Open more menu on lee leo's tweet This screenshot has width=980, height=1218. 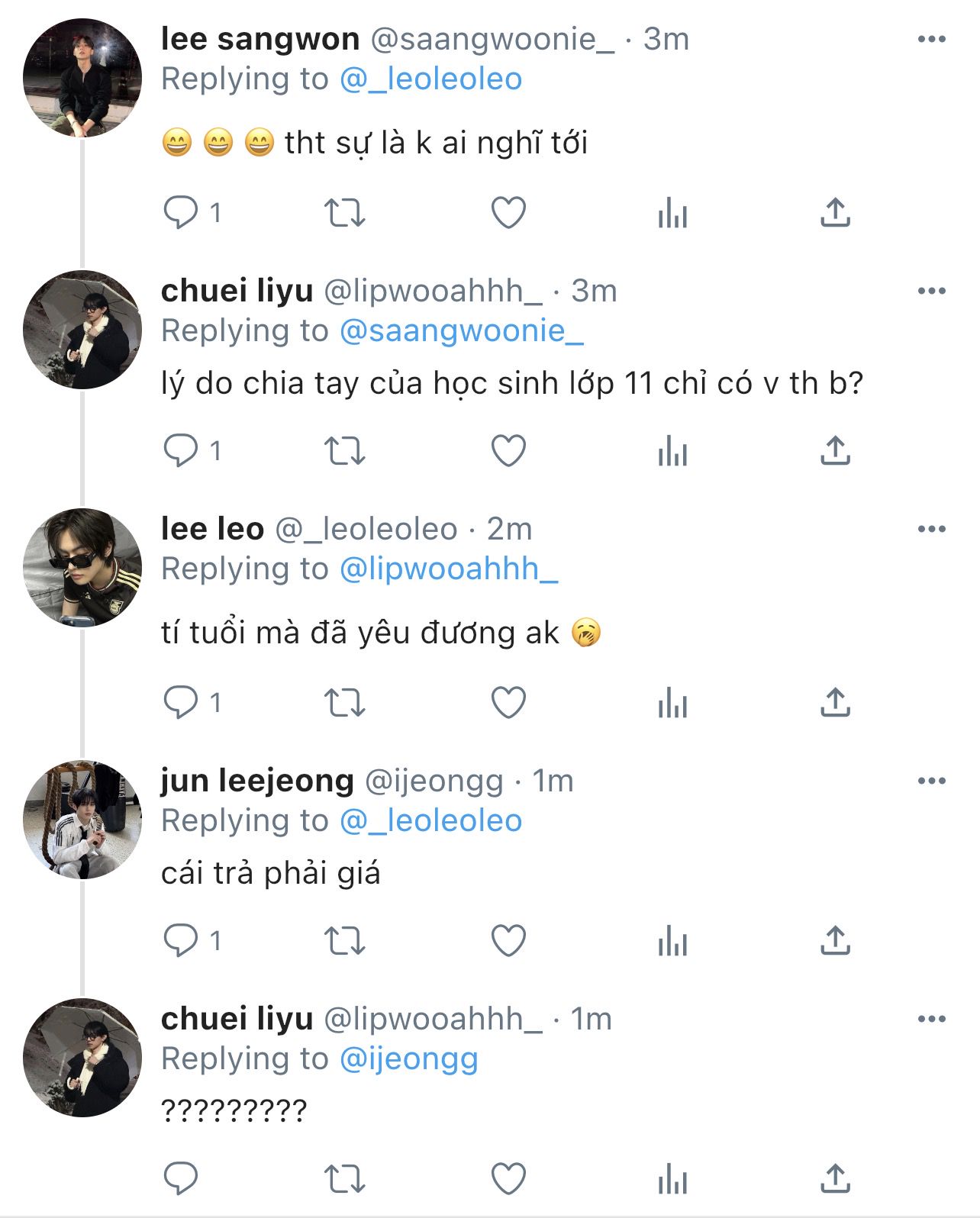931,529
